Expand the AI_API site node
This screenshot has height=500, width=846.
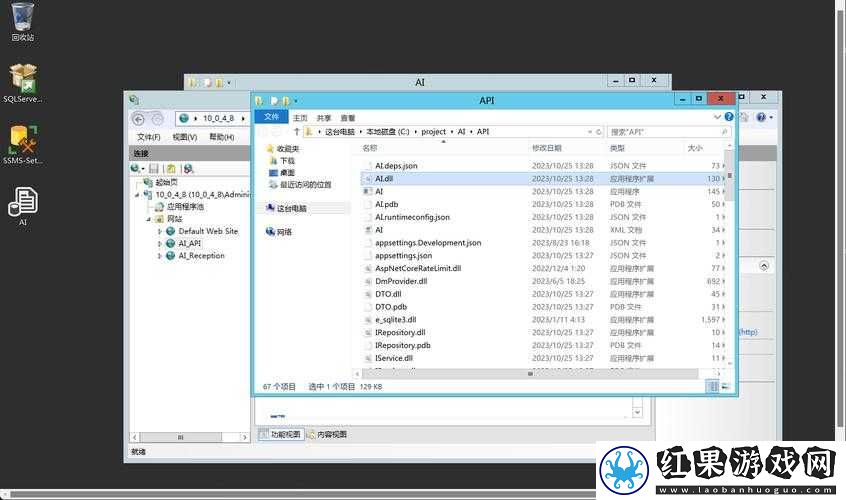(160, 244)
